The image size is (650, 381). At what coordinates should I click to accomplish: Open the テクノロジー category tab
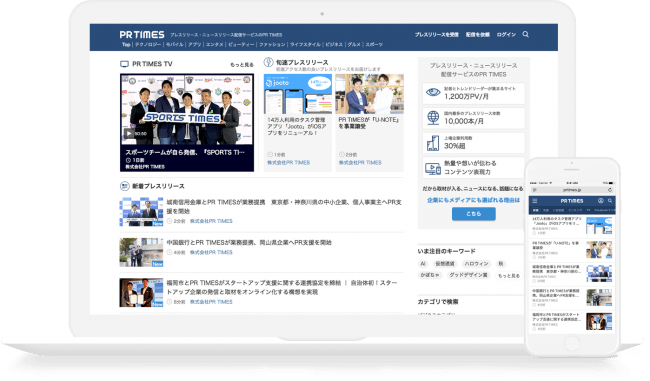(x=148, y=44)
